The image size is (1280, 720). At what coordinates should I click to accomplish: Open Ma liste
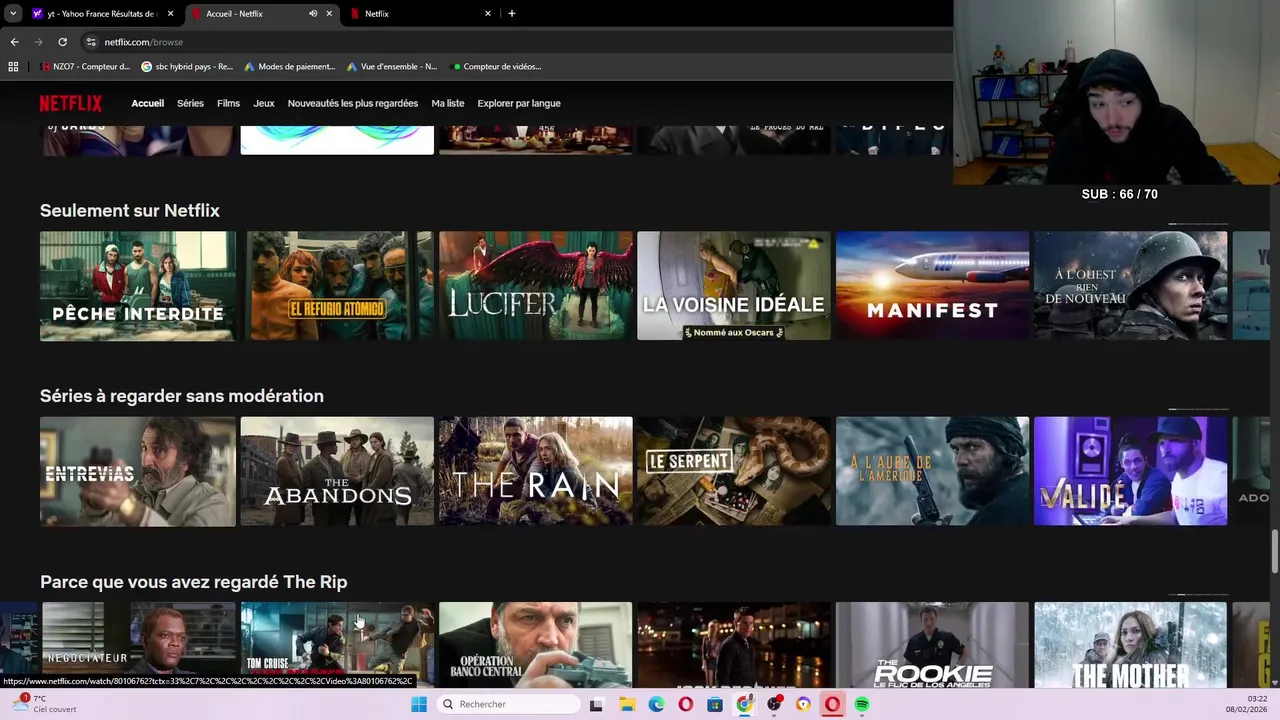coord(448,103)
